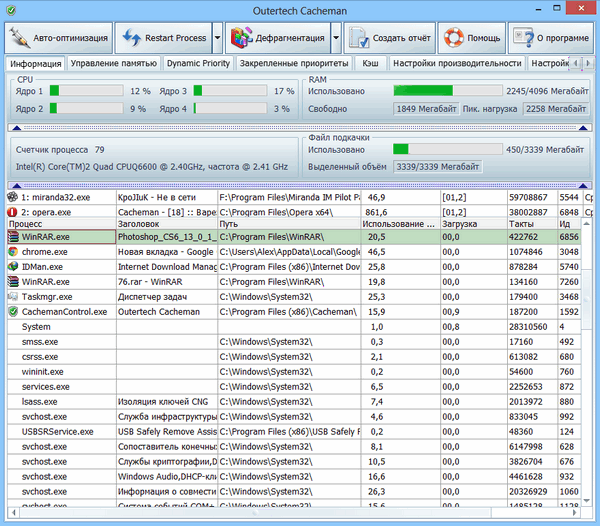The image size is (600, 526).
Task: Click the opera.exe alert icon
Action: (x=12, y=212)
